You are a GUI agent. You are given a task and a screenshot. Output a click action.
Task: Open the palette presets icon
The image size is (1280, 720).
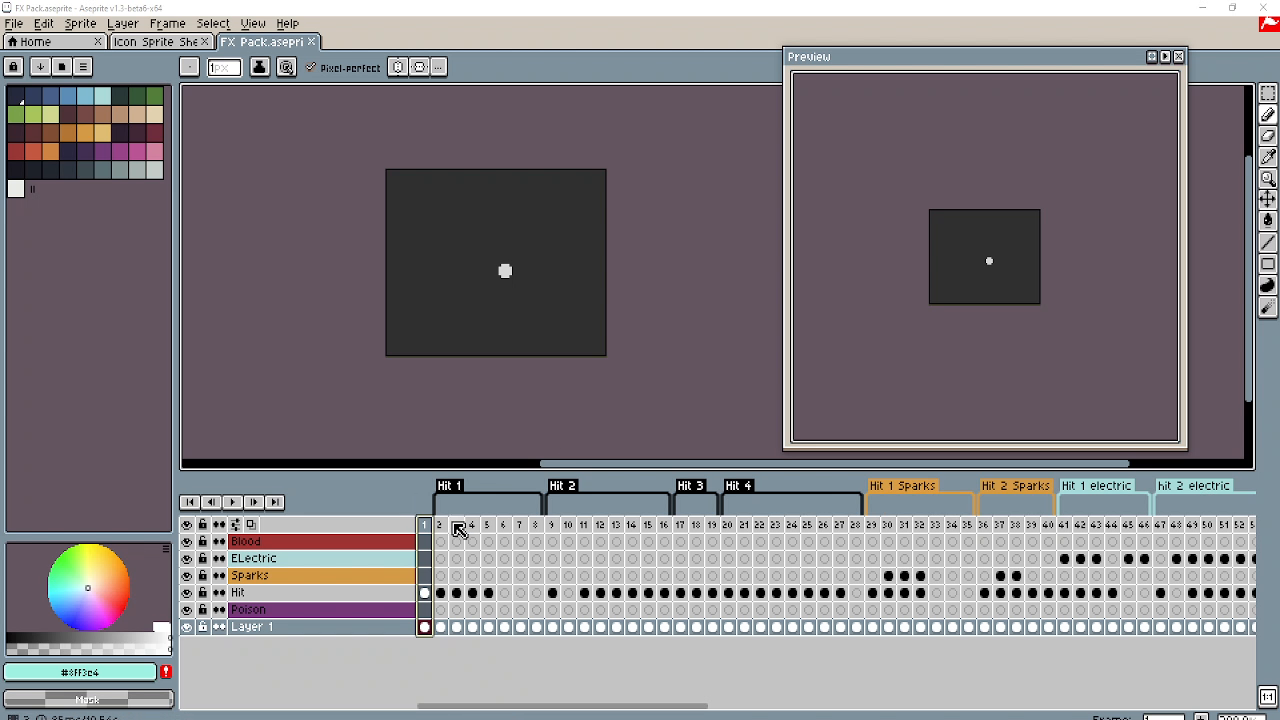pyautogui.click(x=61, y=67)
